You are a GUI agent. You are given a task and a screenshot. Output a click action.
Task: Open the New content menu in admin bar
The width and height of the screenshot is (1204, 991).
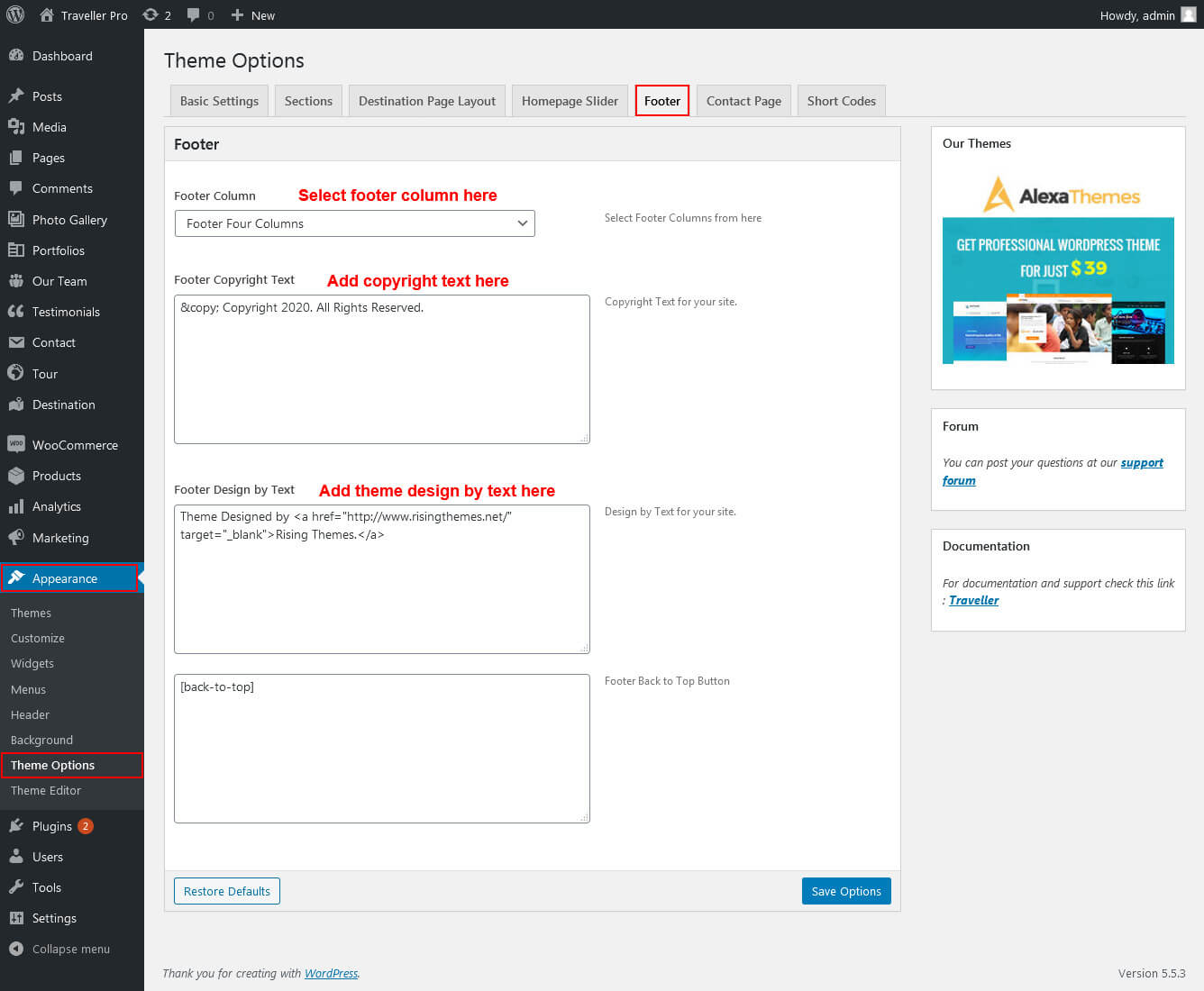[253, 15]
